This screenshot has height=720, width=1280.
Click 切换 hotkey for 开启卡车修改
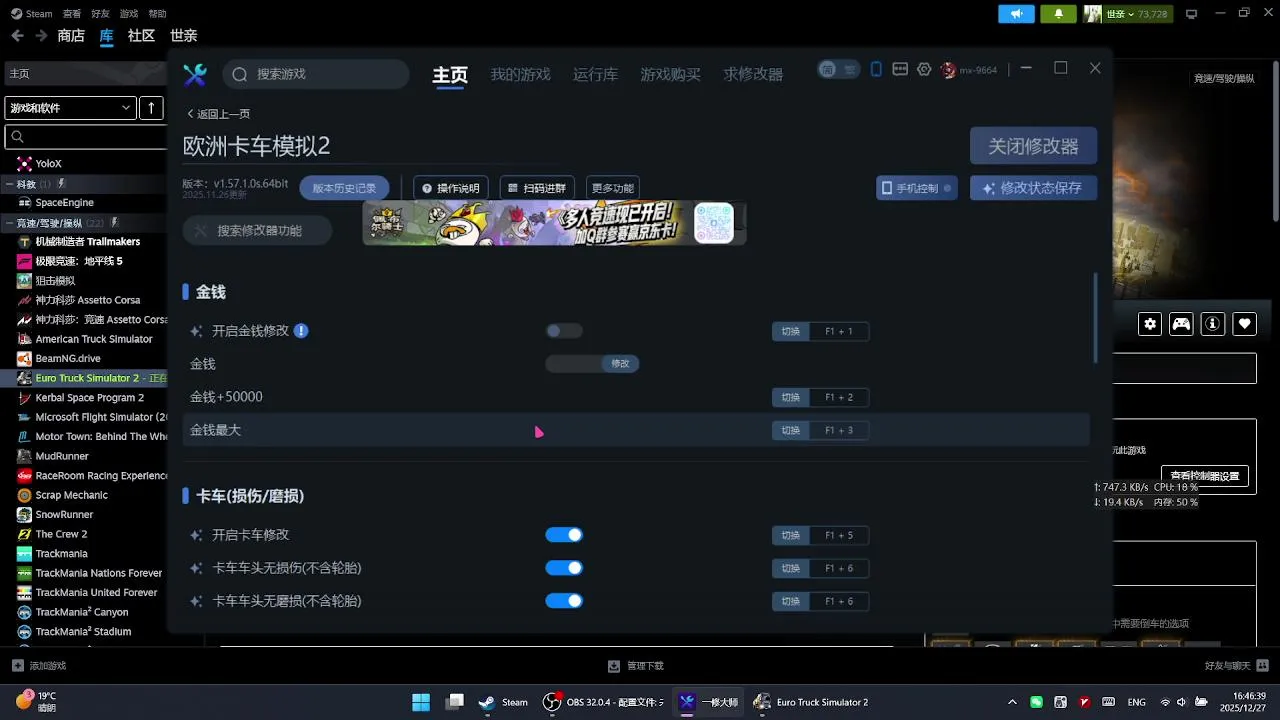[791, 535]
